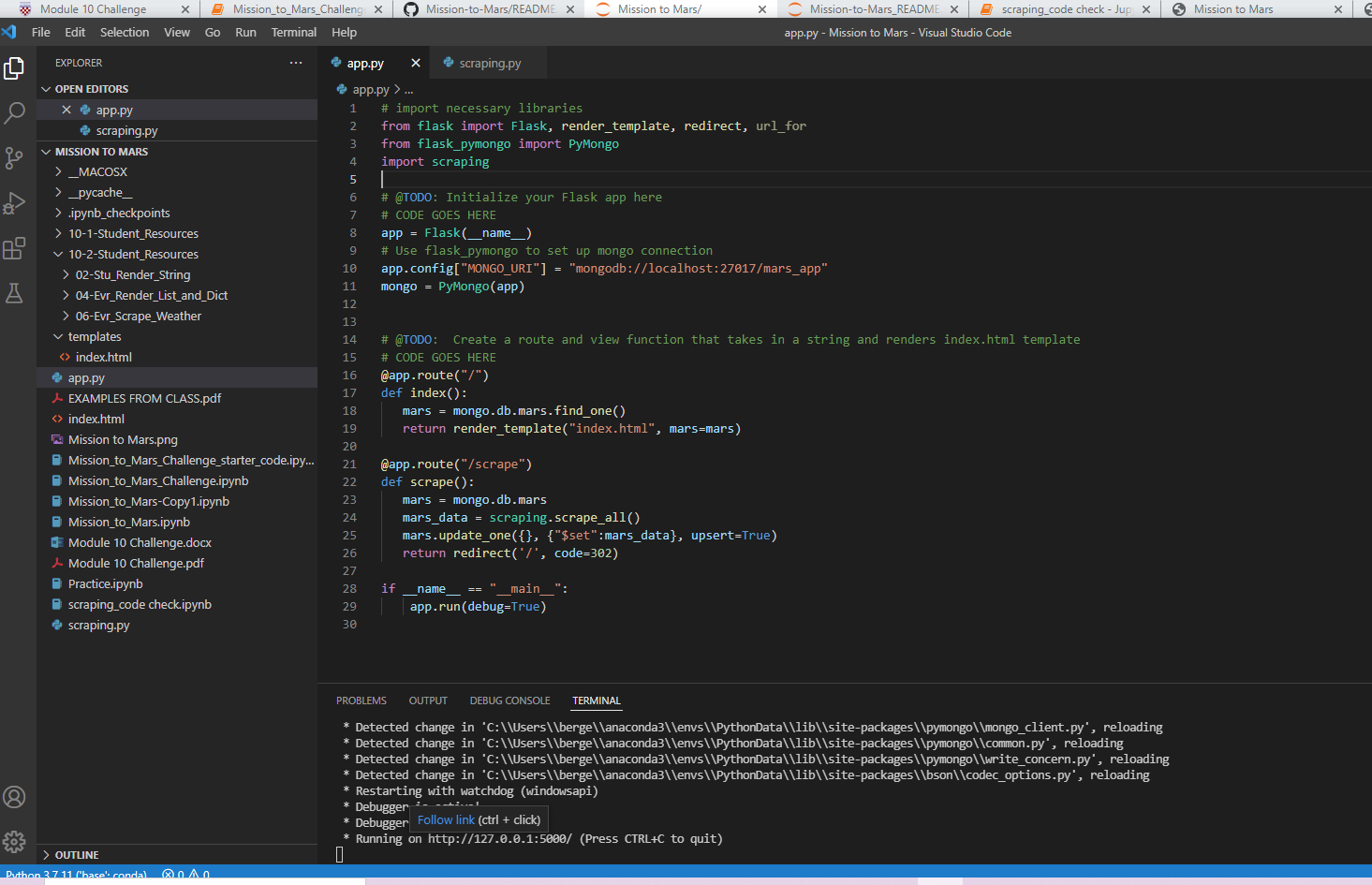This screenshot has width=1372, height=885.
Task: Open the Search view in activity bar
Action: point(14,113)
